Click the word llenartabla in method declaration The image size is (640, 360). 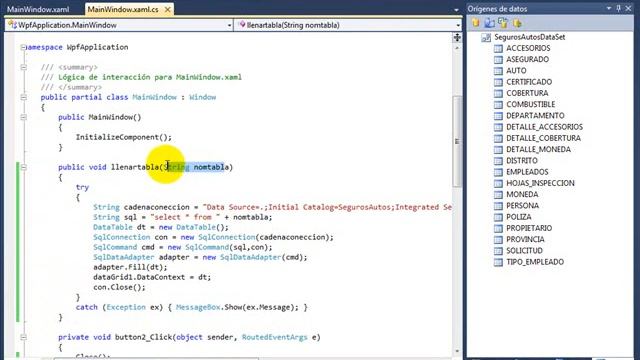[135, 167]
